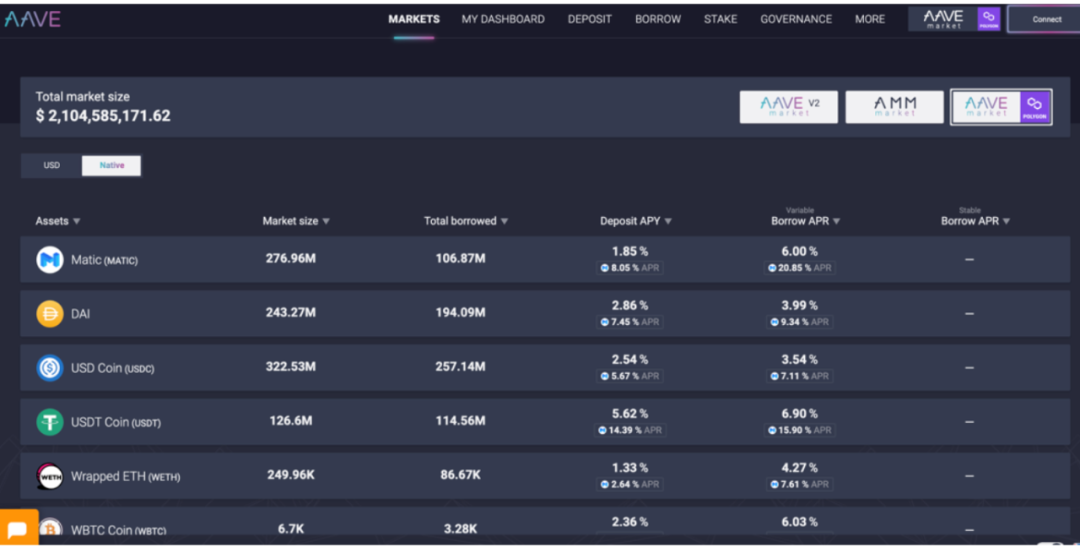Switch currency display to USD

coord(52,165)
